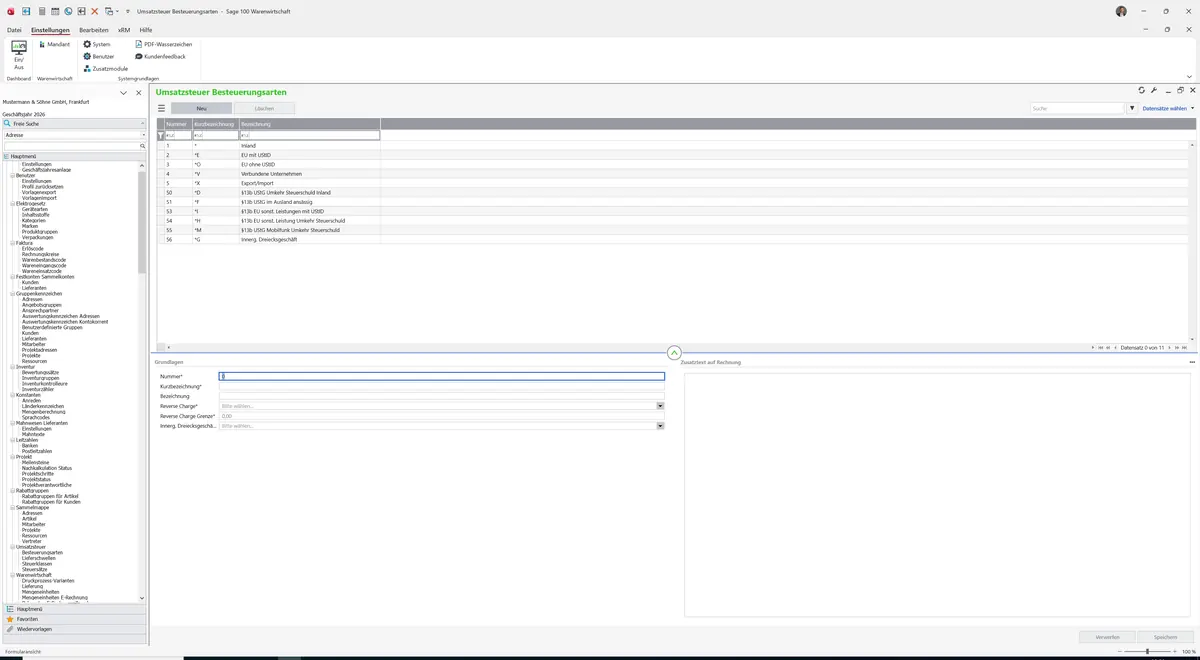Click the Suche search field
1200x660 pixels.
point(1078,108)
